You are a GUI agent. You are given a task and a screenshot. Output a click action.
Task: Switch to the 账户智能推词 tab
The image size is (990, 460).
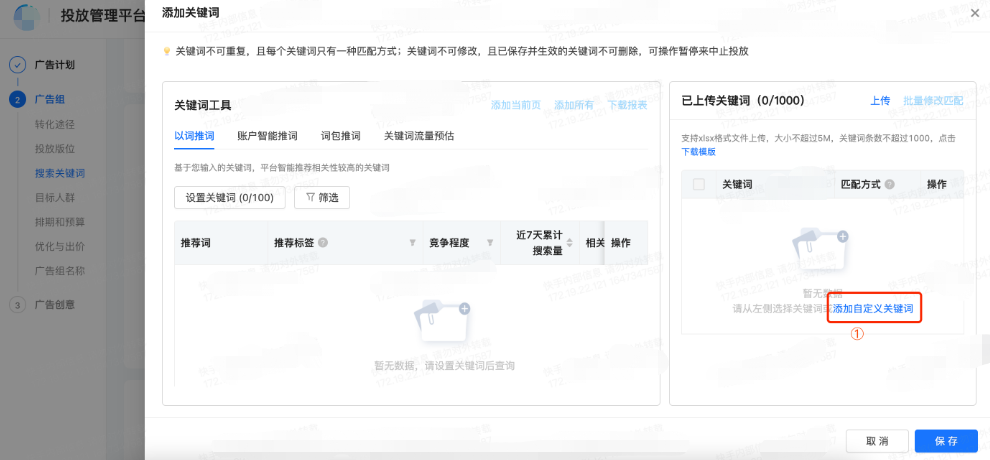coord(267,135)
